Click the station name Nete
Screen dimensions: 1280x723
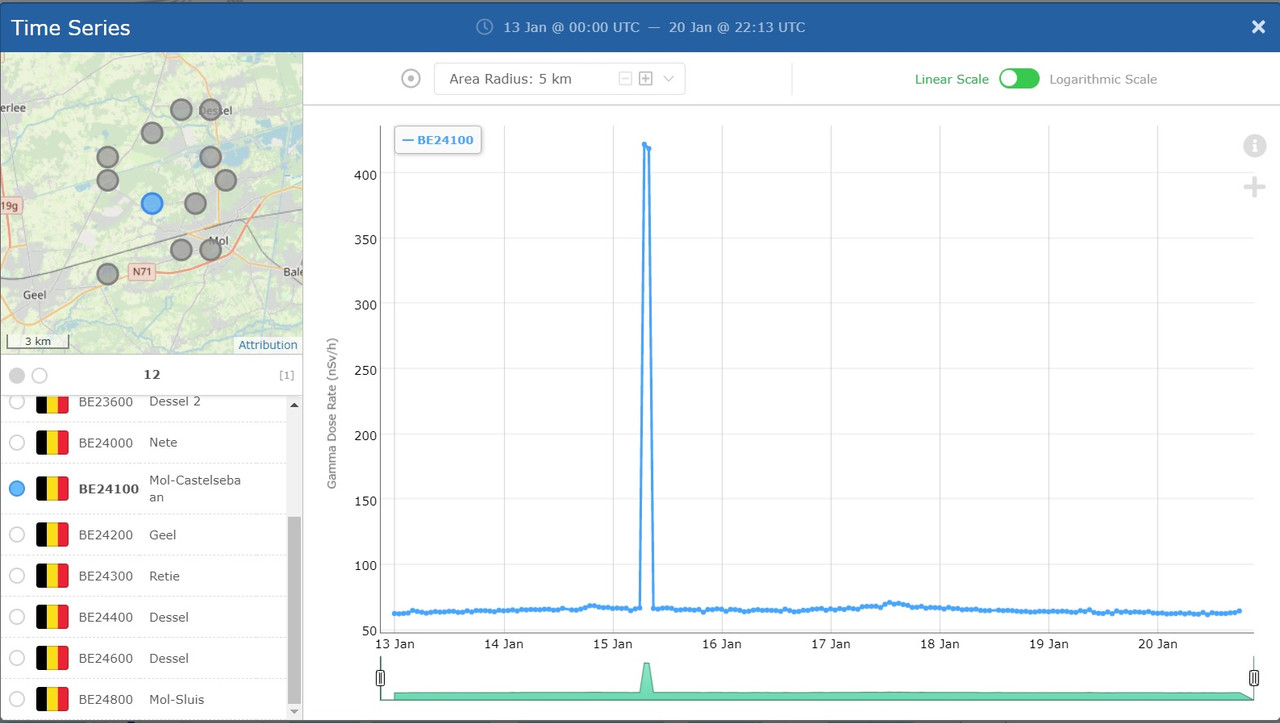pyautogui.click(x=163, y=443)
